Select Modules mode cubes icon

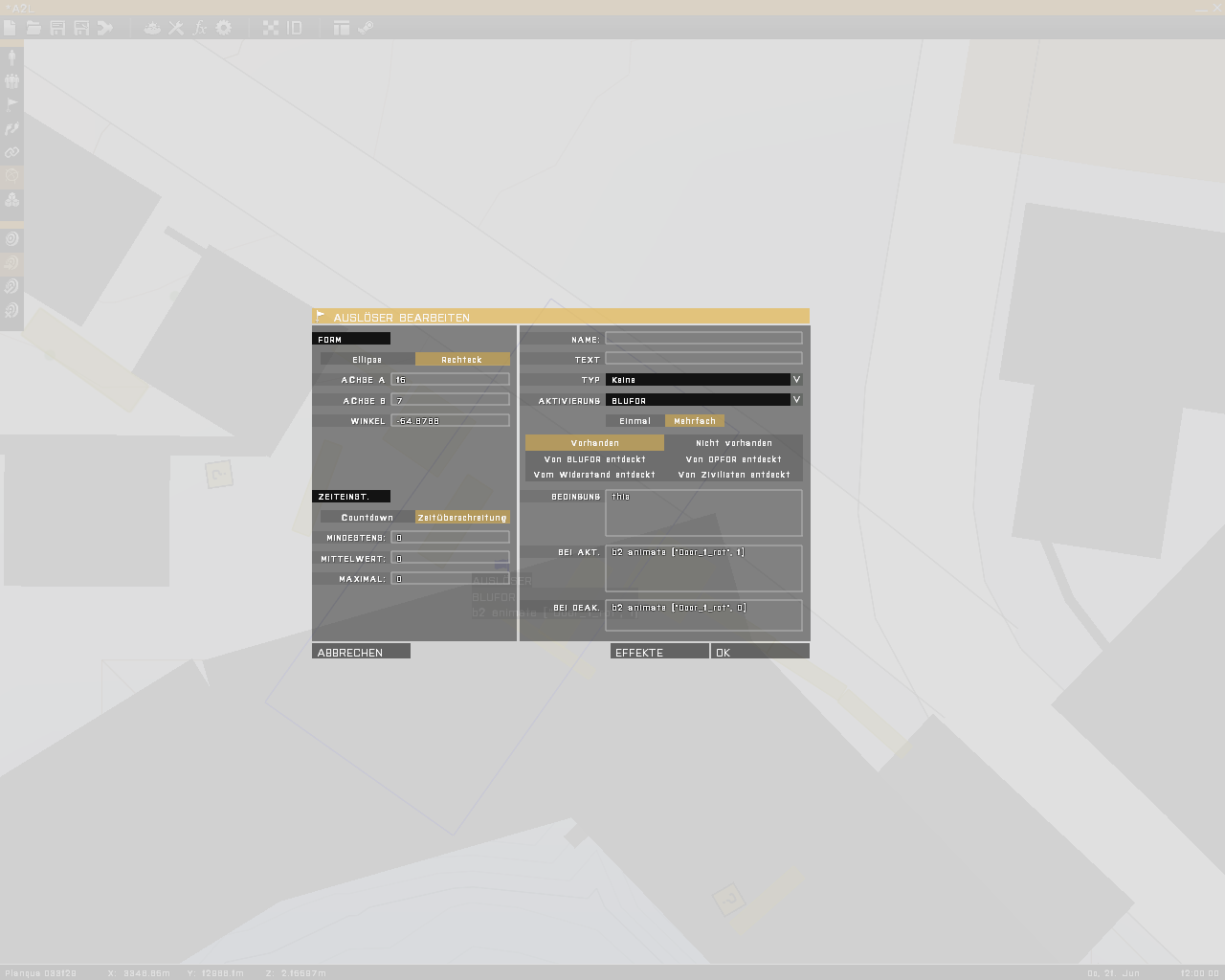pos(11,200)
